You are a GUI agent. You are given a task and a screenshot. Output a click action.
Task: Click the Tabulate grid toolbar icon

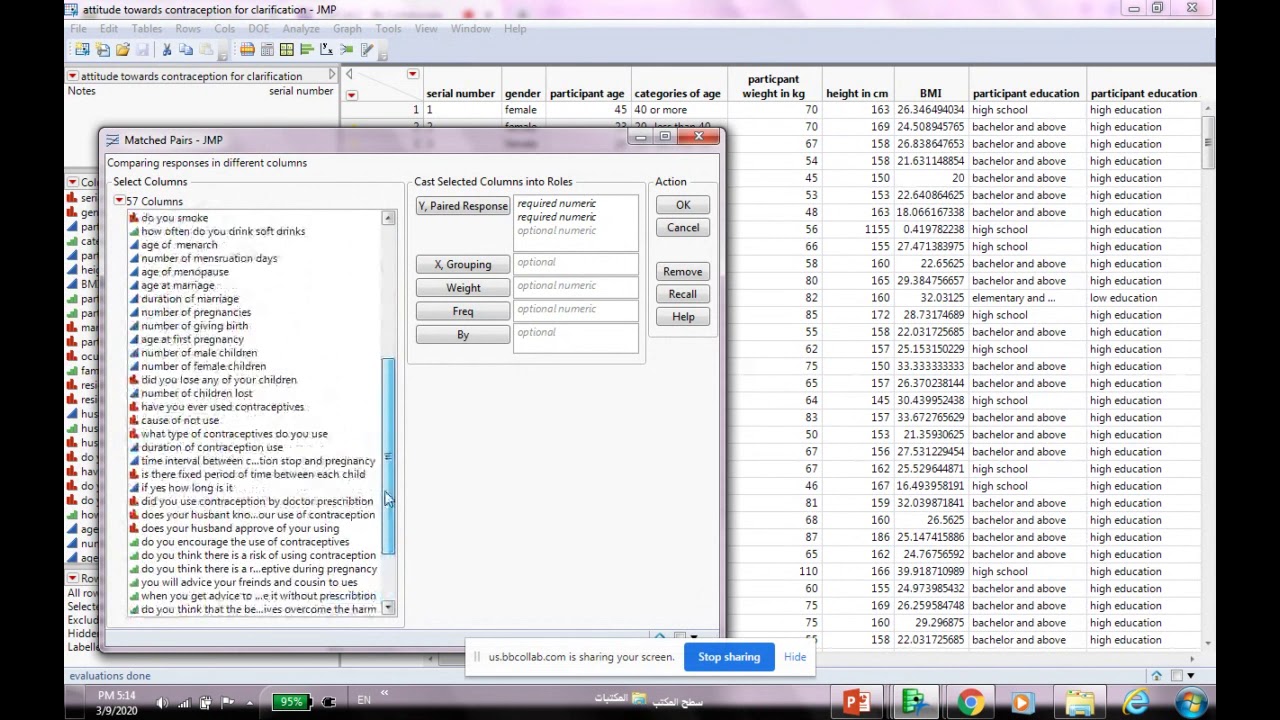[x=286, y=49]
